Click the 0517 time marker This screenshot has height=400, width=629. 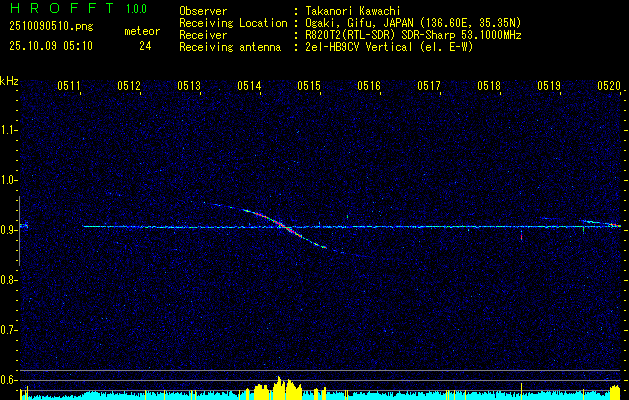429,87
